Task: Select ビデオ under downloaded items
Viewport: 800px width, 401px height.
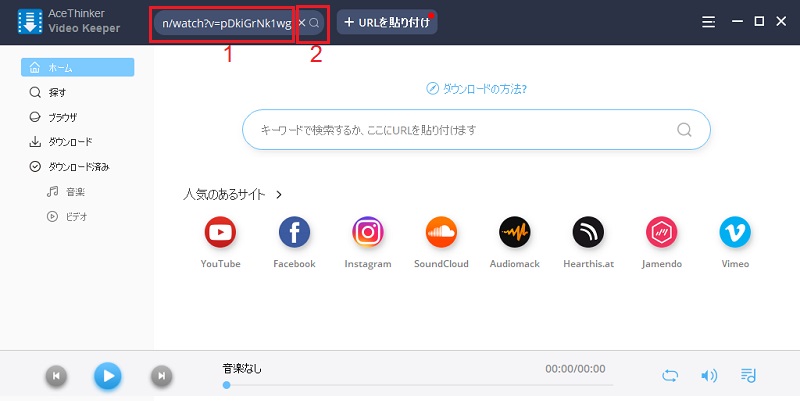Action: pos(67,216)
